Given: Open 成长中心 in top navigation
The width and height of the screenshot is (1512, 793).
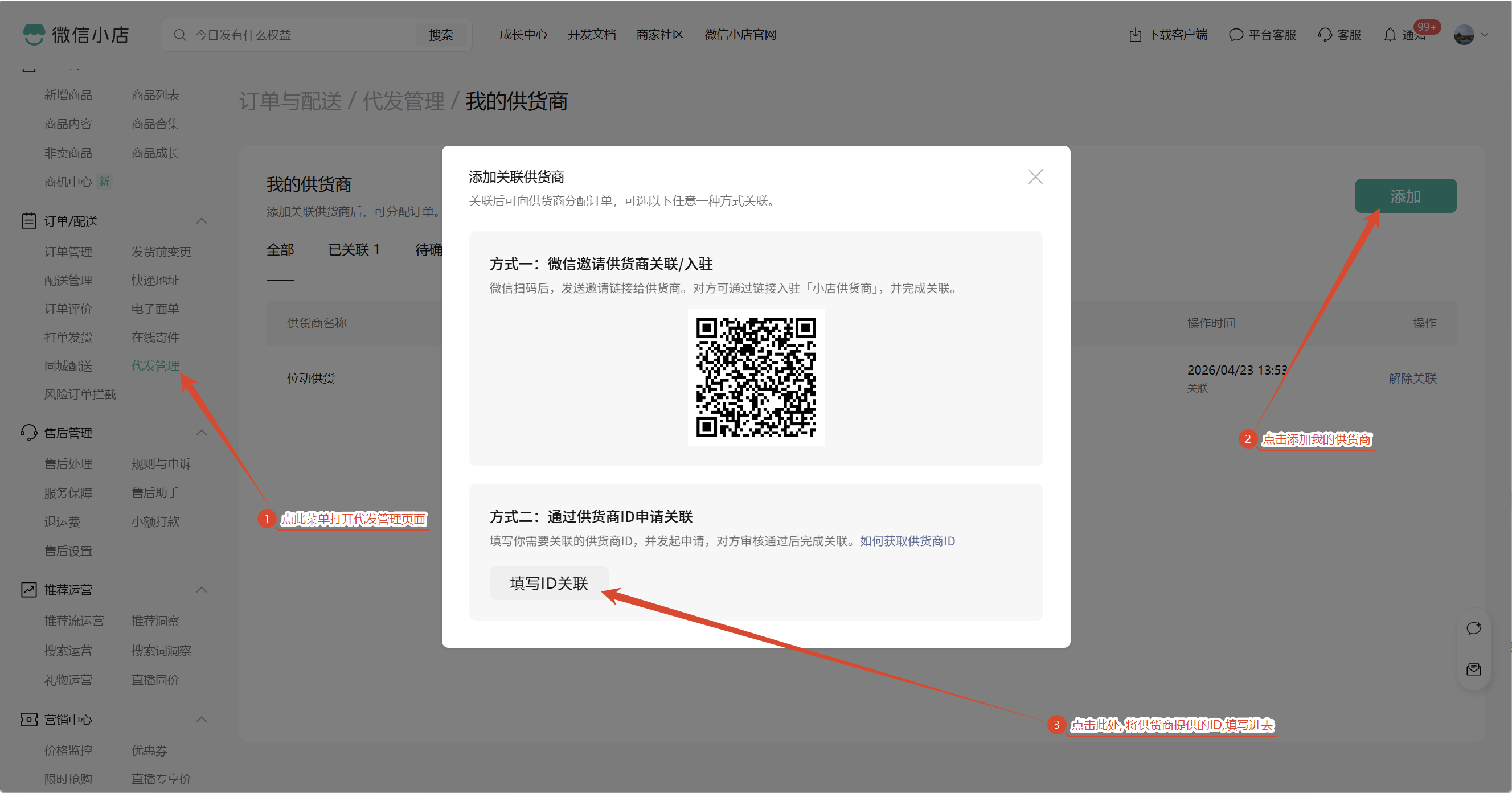Looking at the screenshot, I should (x=523, y=35).
